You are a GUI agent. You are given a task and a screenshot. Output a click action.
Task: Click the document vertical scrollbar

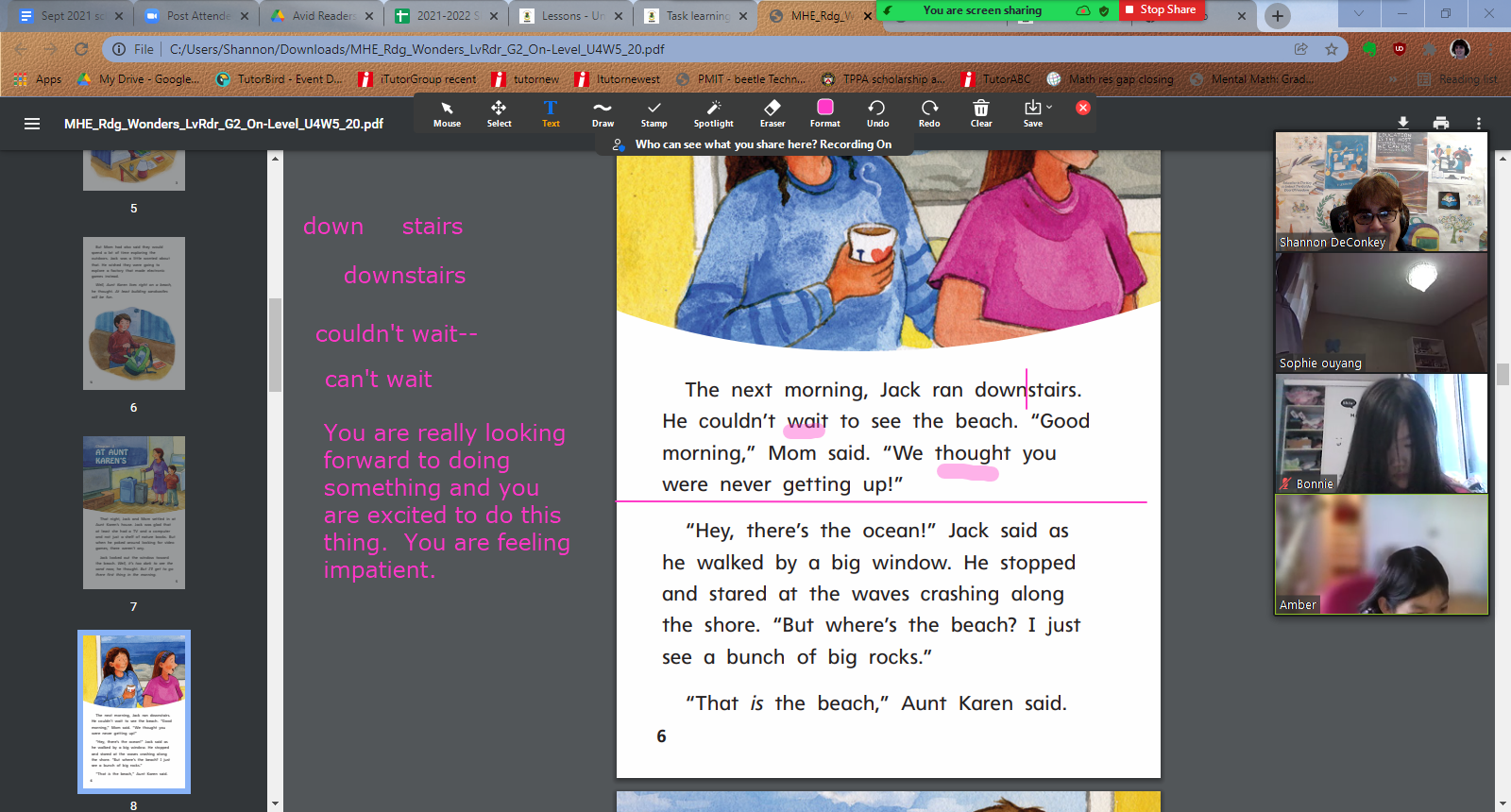[x=1503, y=373]
